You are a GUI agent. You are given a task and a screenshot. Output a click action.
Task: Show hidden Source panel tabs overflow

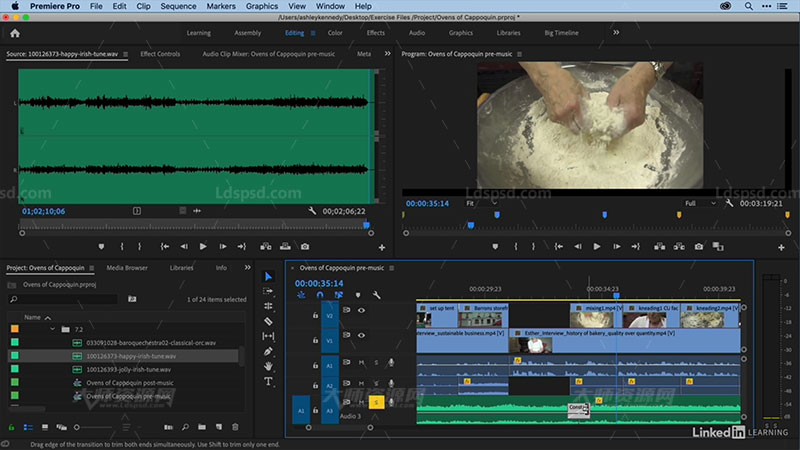point(387,54)
